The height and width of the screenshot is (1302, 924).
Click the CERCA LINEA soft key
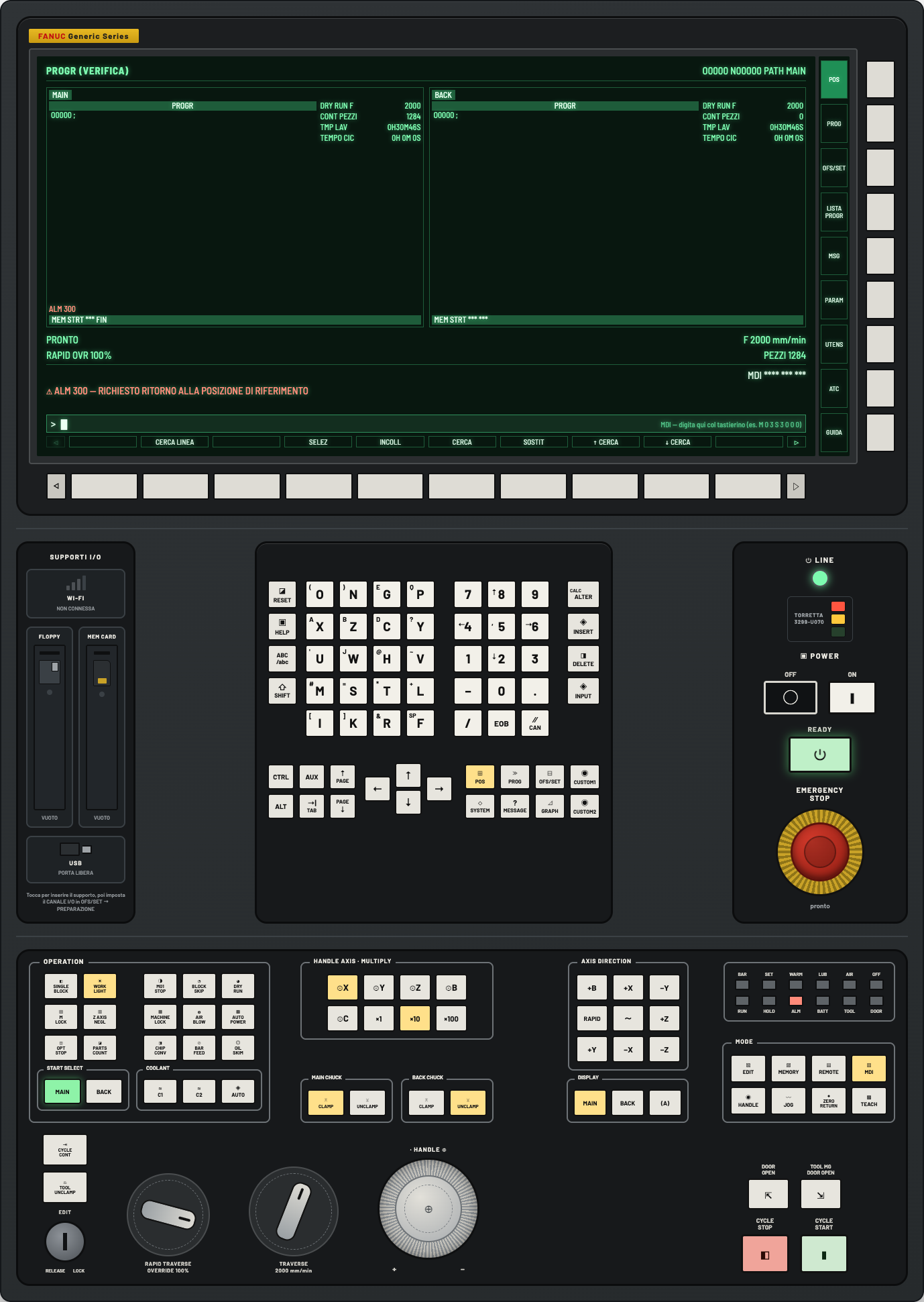175,442
